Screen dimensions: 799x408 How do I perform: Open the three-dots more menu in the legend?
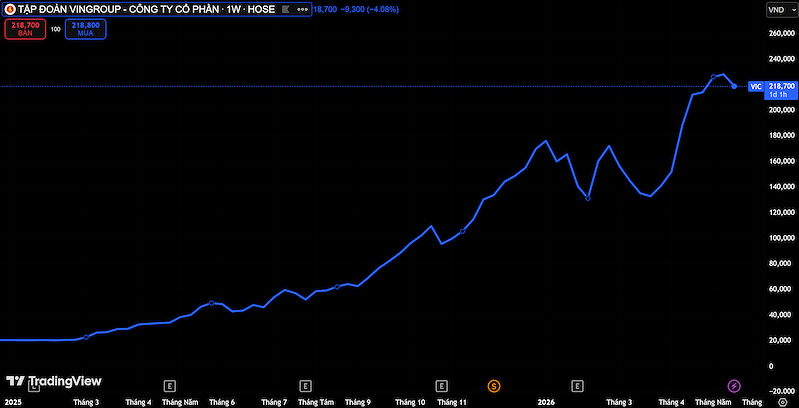pyautogui.click(x=302, y=10)
